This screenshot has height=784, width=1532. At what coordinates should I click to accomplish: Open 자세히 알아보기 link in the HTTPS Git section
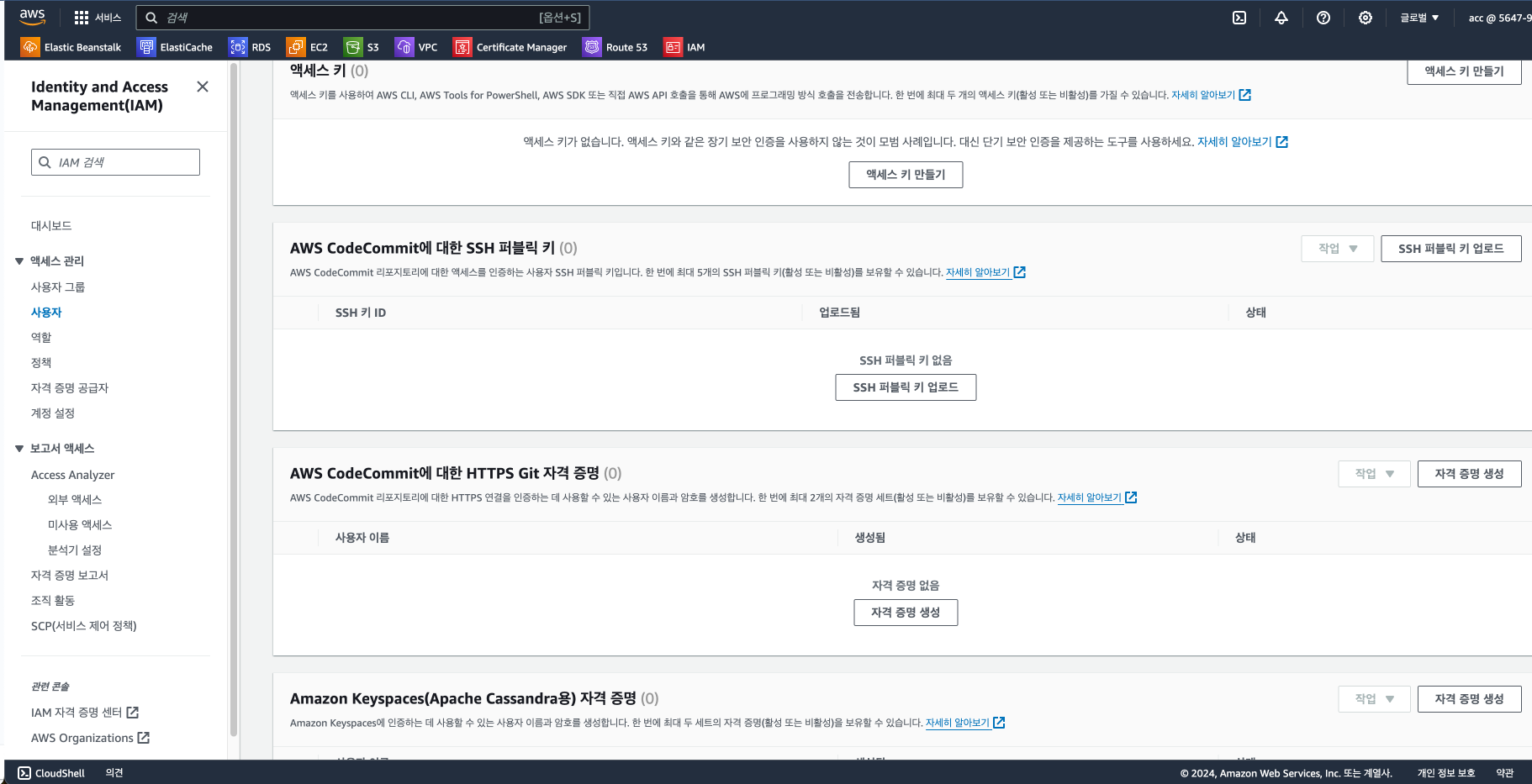coord(1096,497)
